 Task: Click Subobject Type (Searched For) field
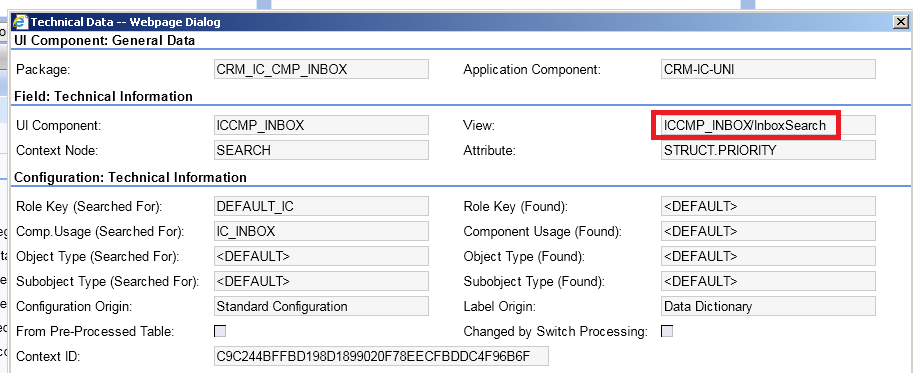coord(321,281)
